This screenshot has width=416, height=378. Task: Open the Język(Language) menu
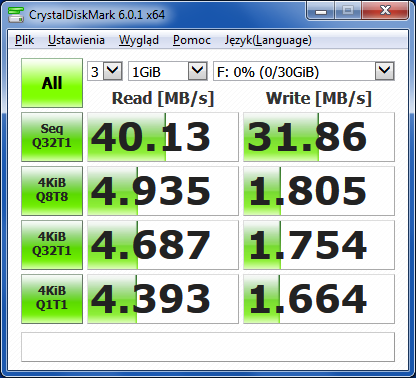[x=268, y=40]
